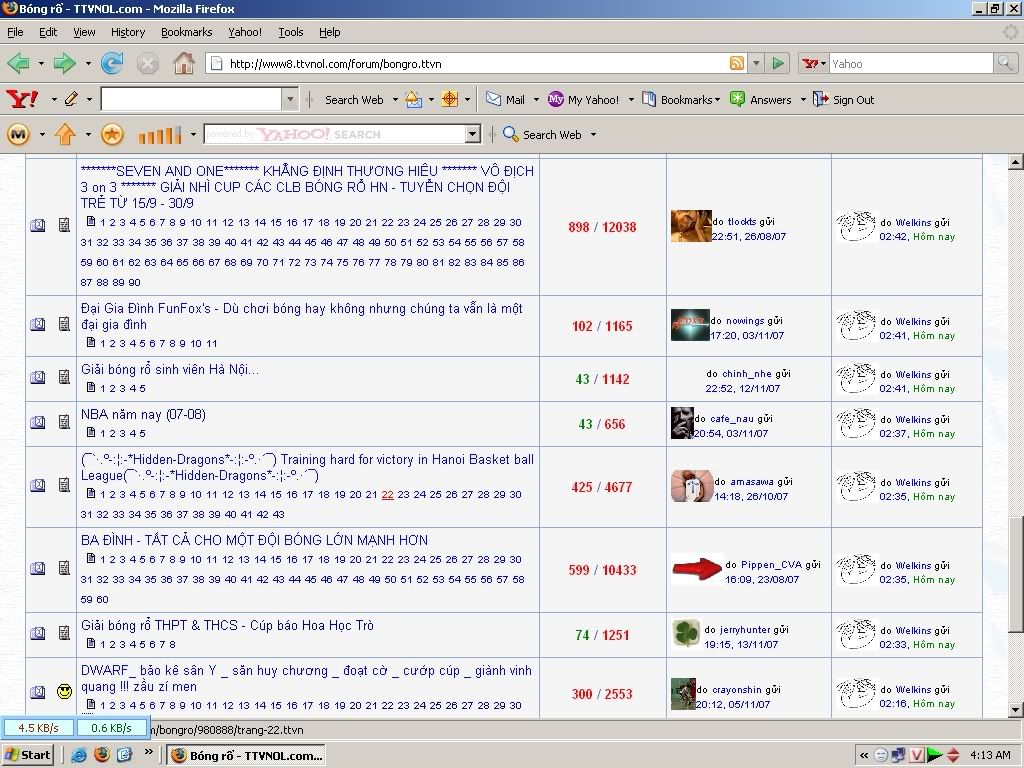
Task: Click the orange signal bars icon
Action: 160,135
